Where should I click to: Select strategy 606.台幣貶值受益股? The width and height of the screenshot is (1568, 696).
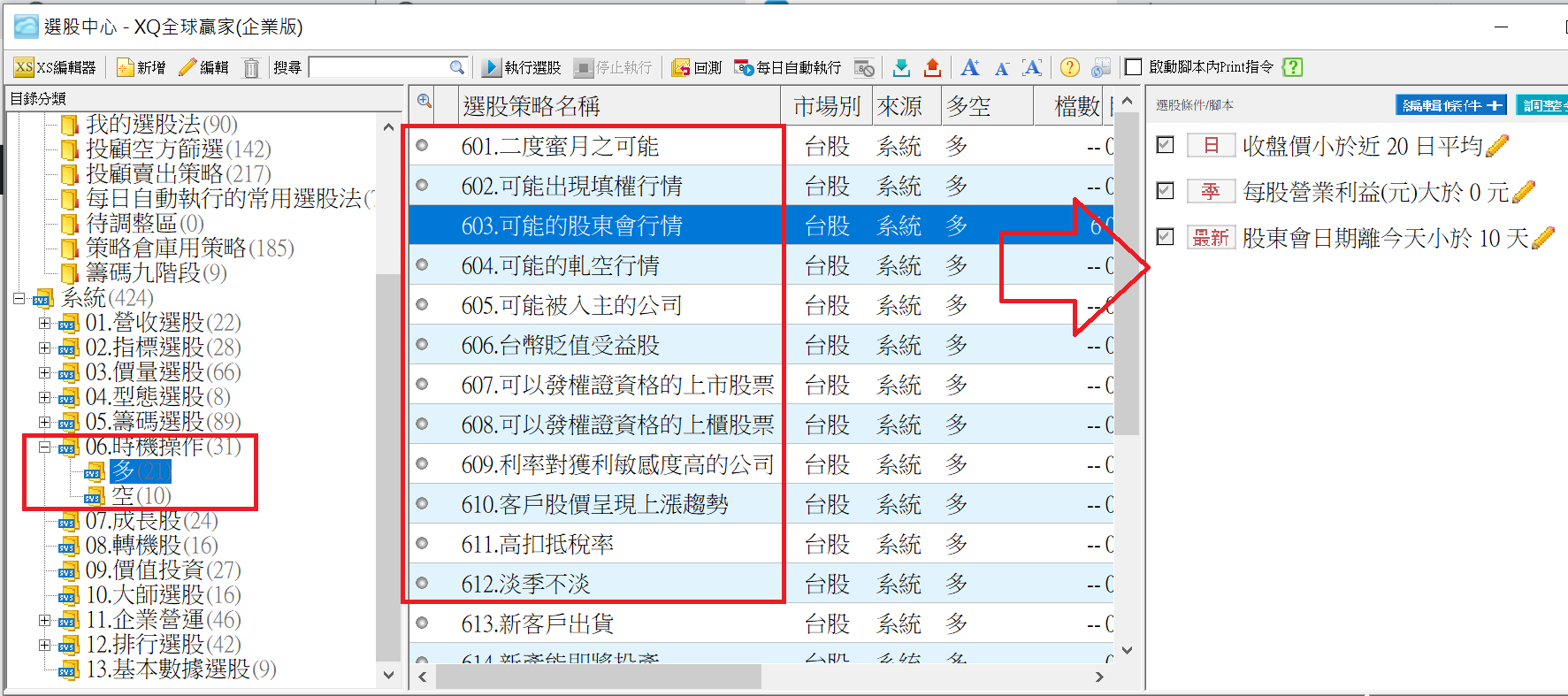click(560, 345)
